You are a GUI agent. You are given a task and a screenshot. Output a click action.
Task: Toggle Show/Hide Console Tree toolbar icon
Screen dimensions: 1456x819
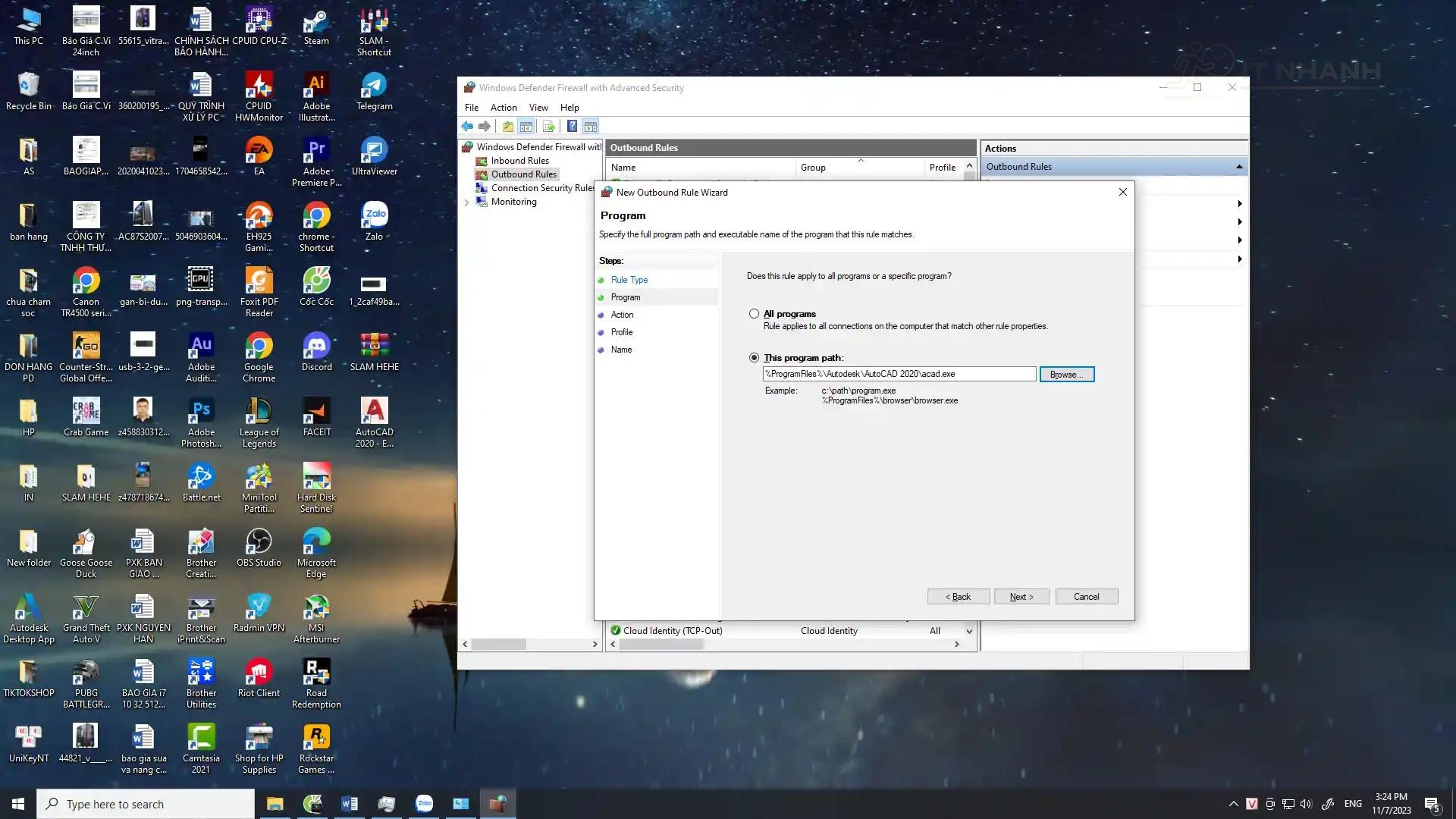526,127
